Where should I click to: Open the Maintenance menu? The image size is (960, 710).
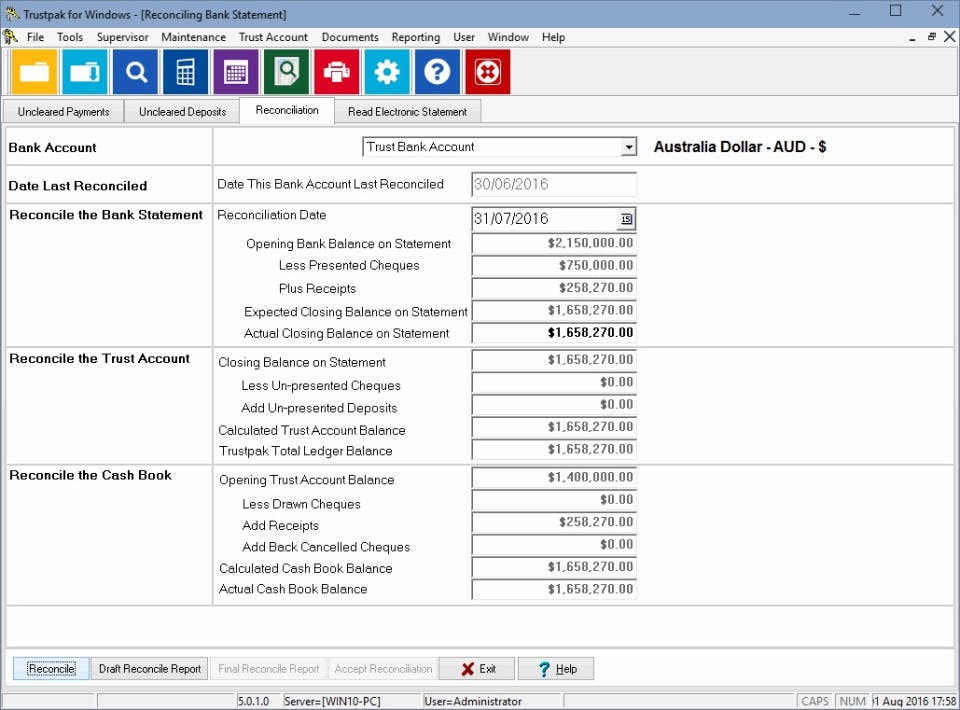click(x=193, y=37)
